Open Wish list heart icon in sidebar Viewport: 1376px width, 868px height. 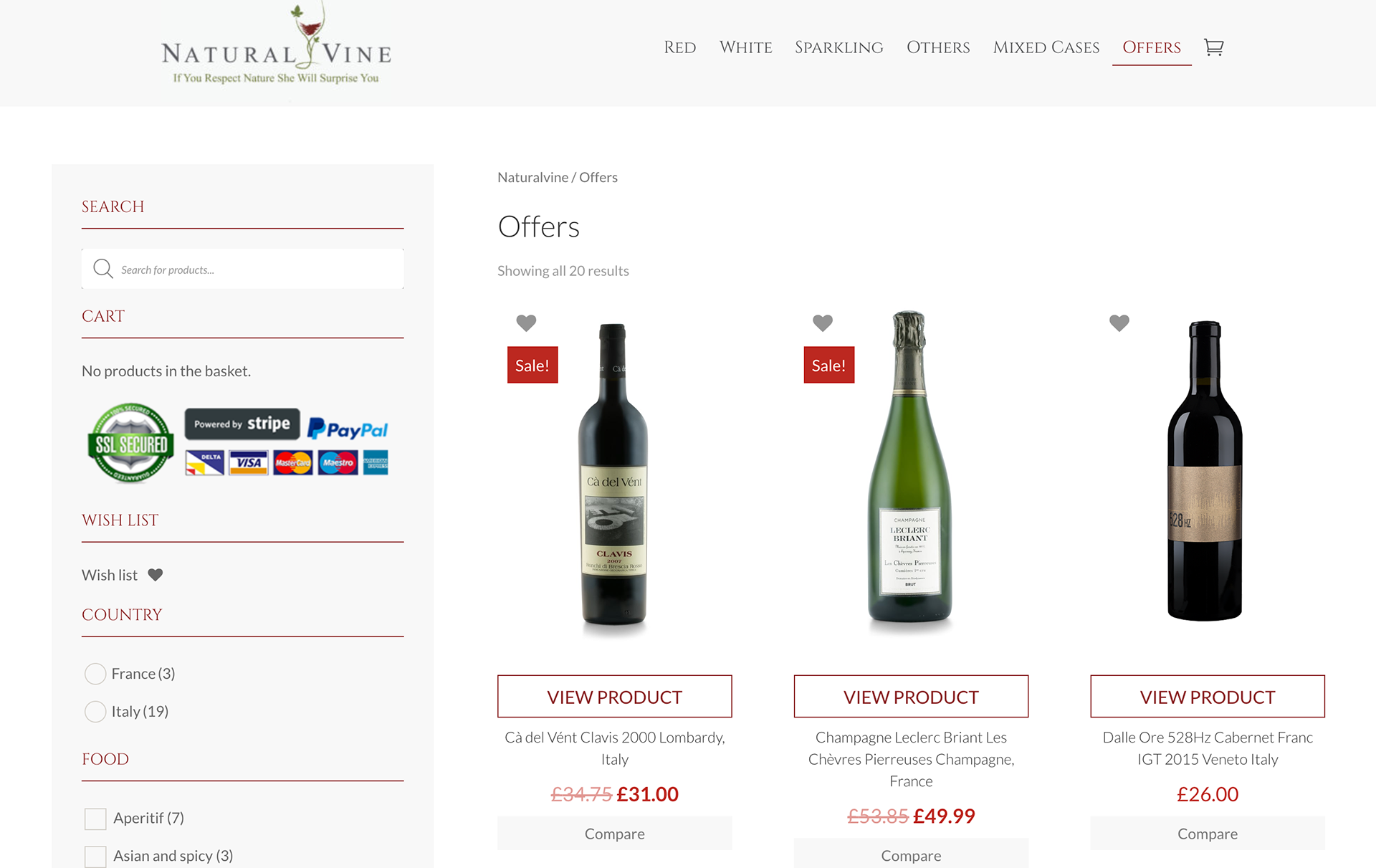[156, 575]
